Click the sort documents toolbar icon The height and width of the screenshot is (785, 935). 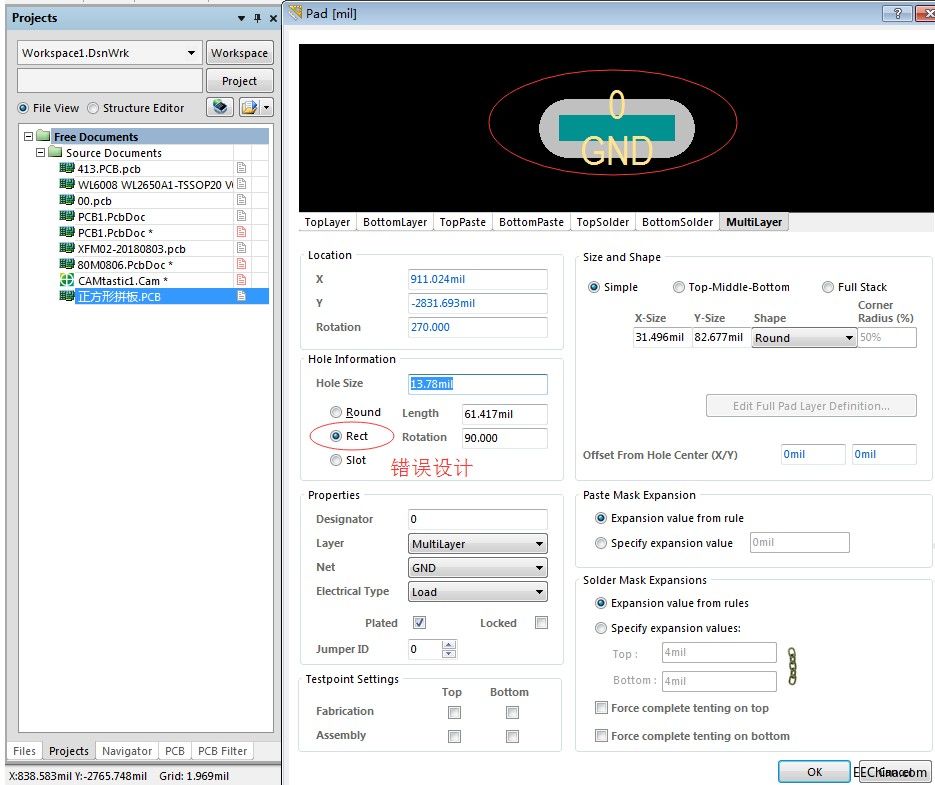click(x=219, y=108)
